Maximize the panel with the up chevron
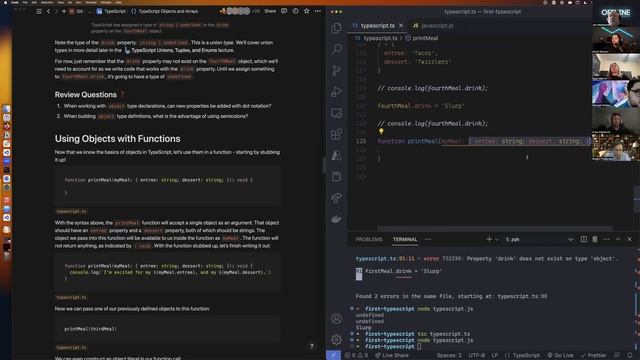 tap(618, 239)
